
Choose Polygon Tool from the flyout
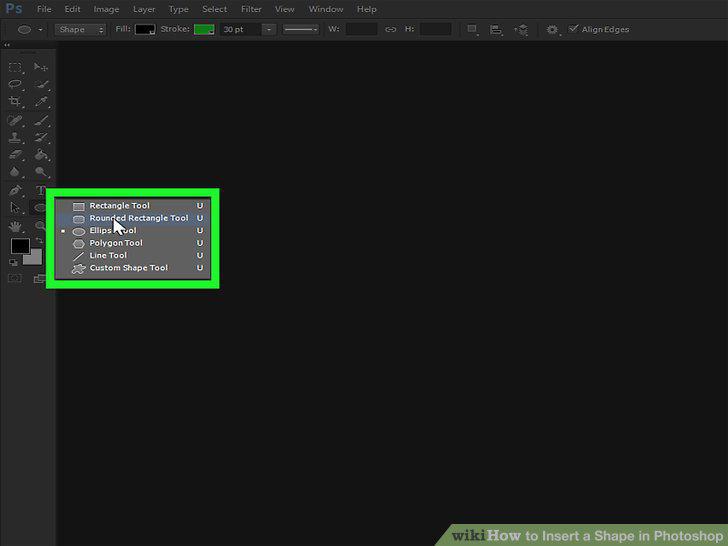pyautogui.click(x=133, y=243)
